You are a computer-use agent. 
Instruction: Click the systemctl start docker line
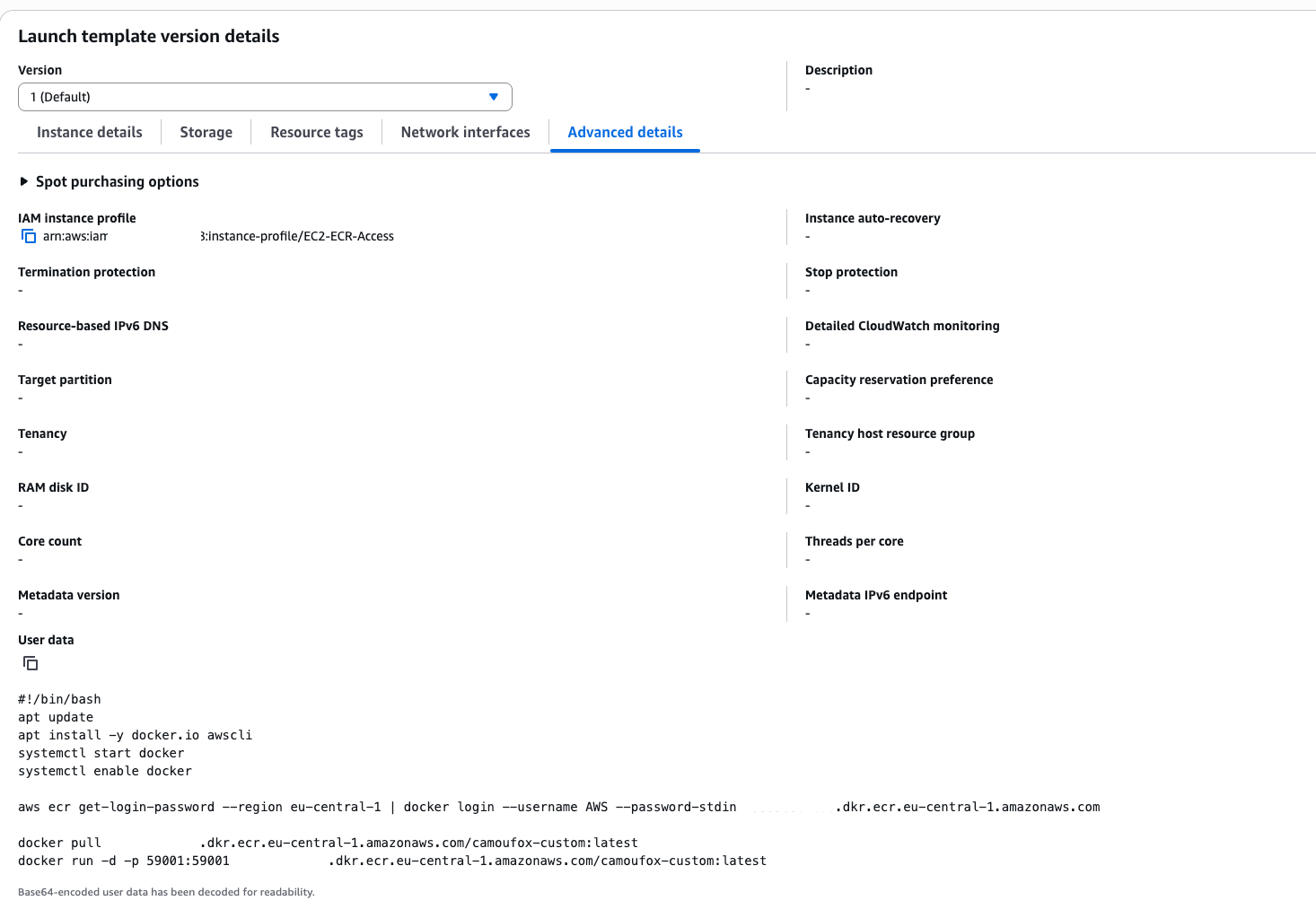tap(101, 753)
